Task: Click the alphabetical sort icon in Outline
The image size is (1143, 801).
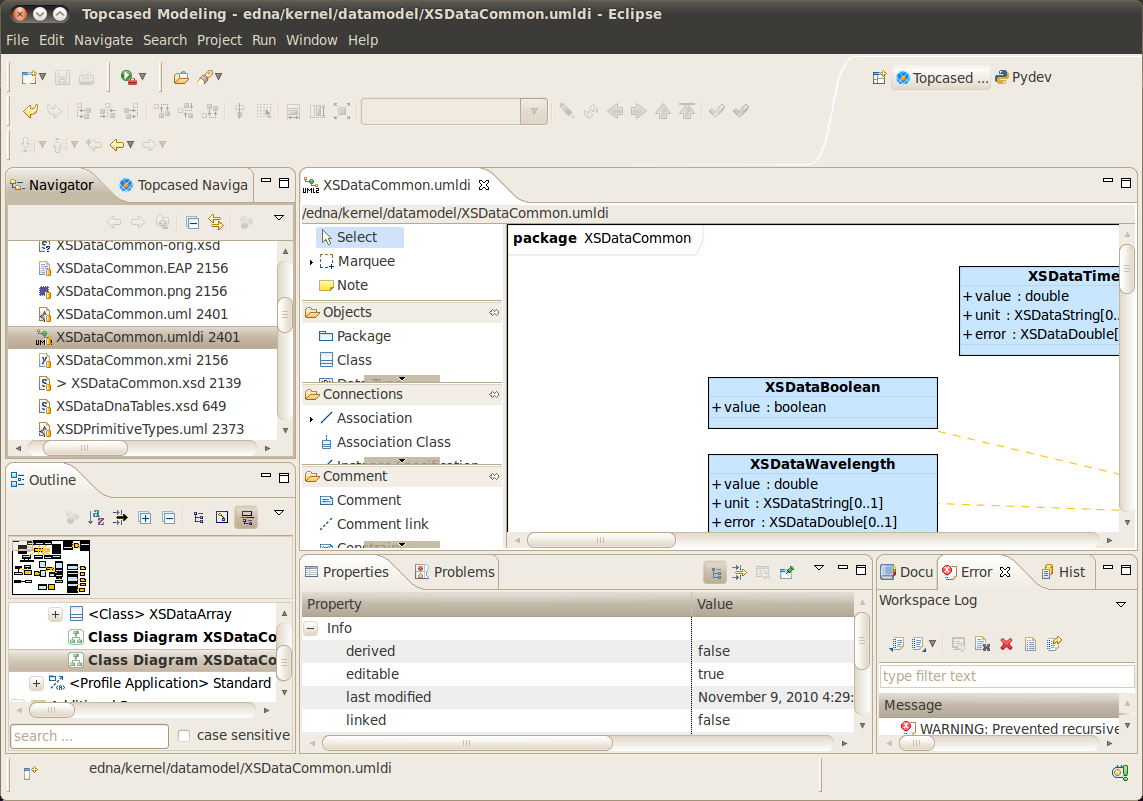Action: [x=96, y=517]
